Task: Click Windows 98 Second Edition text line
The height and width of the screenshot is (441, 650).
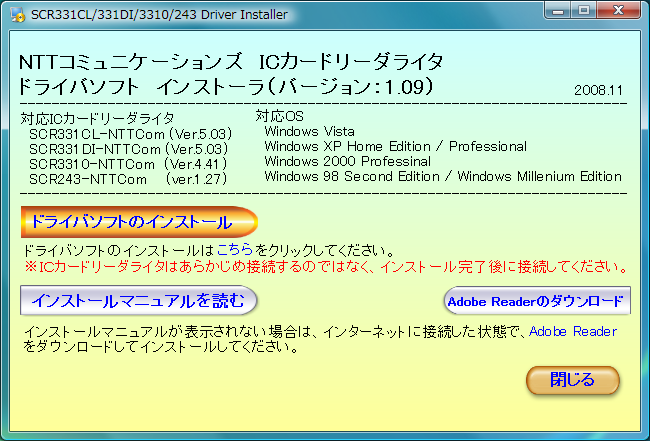Action: coord(443,176)
